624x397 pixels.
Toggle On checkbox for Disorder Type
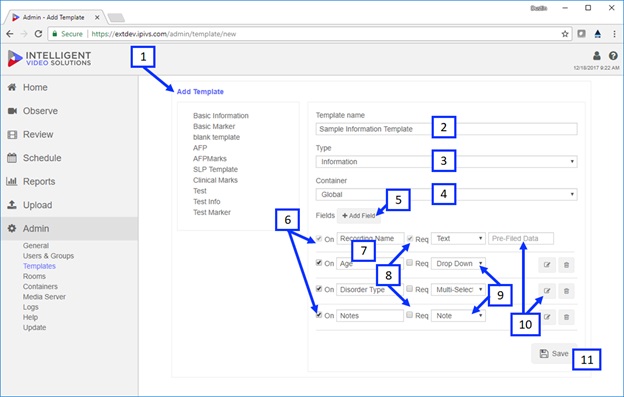(319, 289)
